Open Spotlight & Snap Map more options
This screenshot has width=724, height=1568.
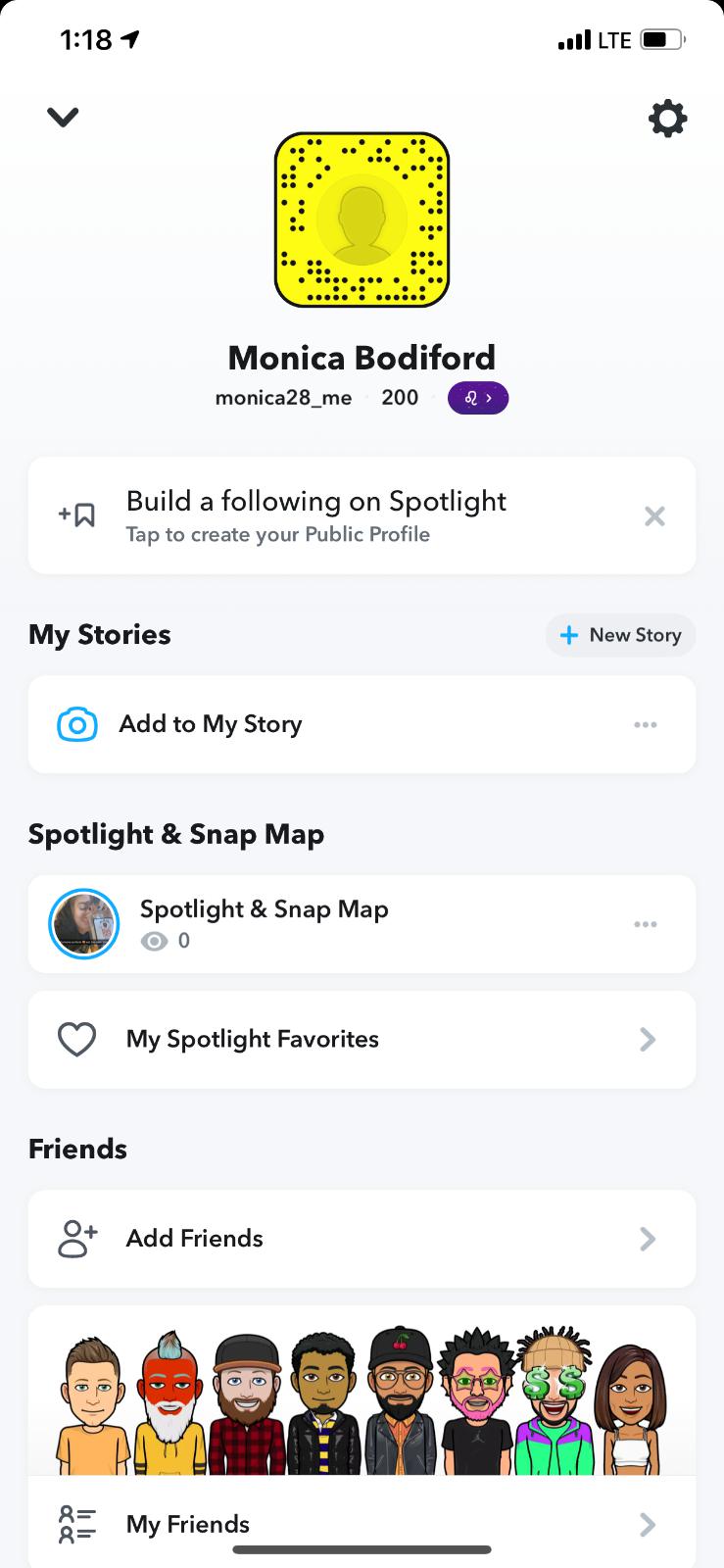click(645, 924)
